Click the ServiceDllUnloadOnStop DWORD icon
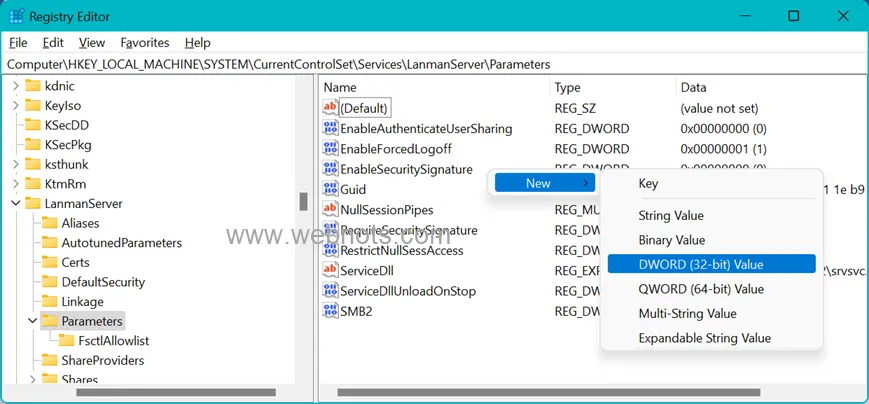This screenshot has height=404, width=869. (330, 291)
